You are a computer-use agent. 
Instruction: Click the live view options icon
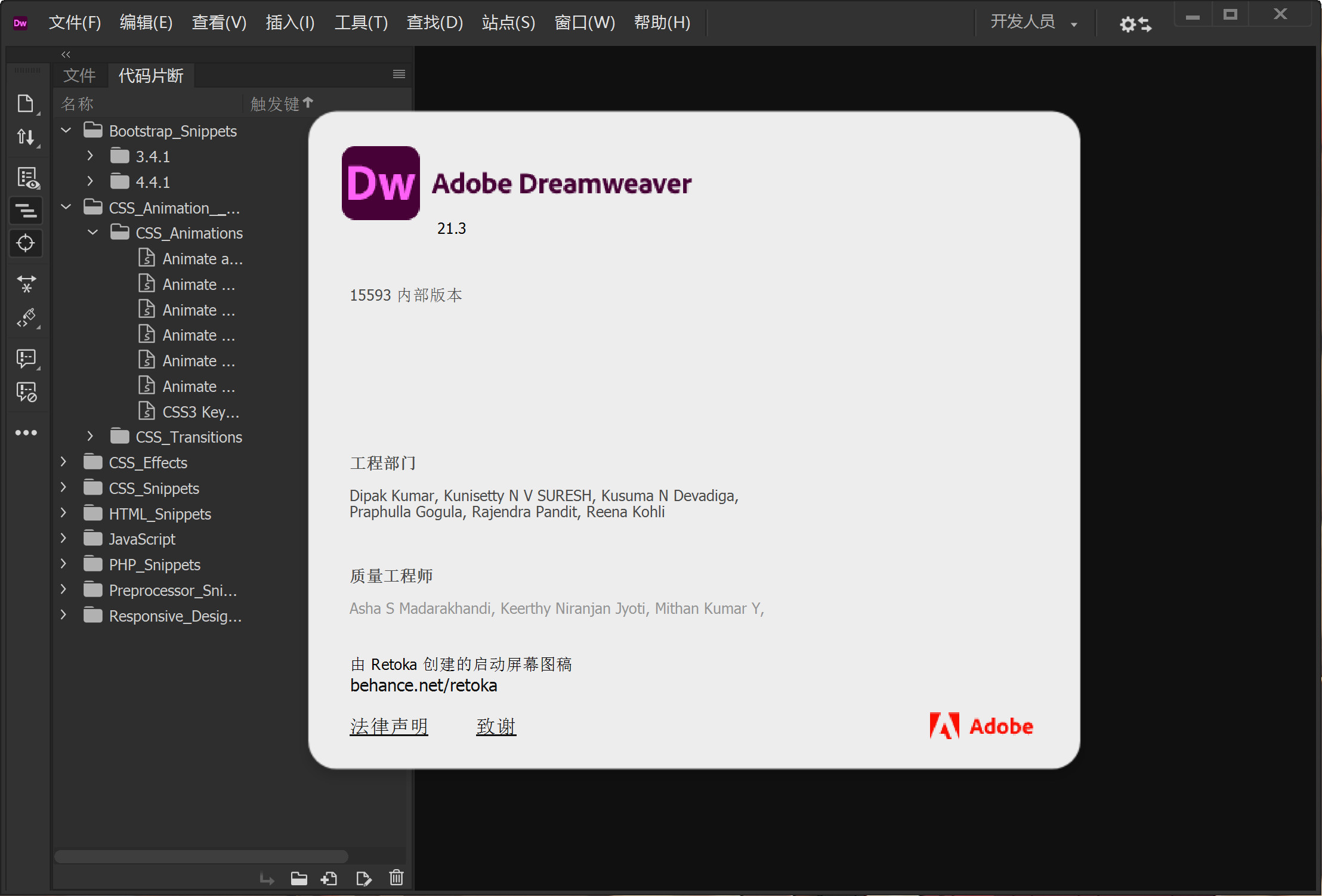click(27, 178)
